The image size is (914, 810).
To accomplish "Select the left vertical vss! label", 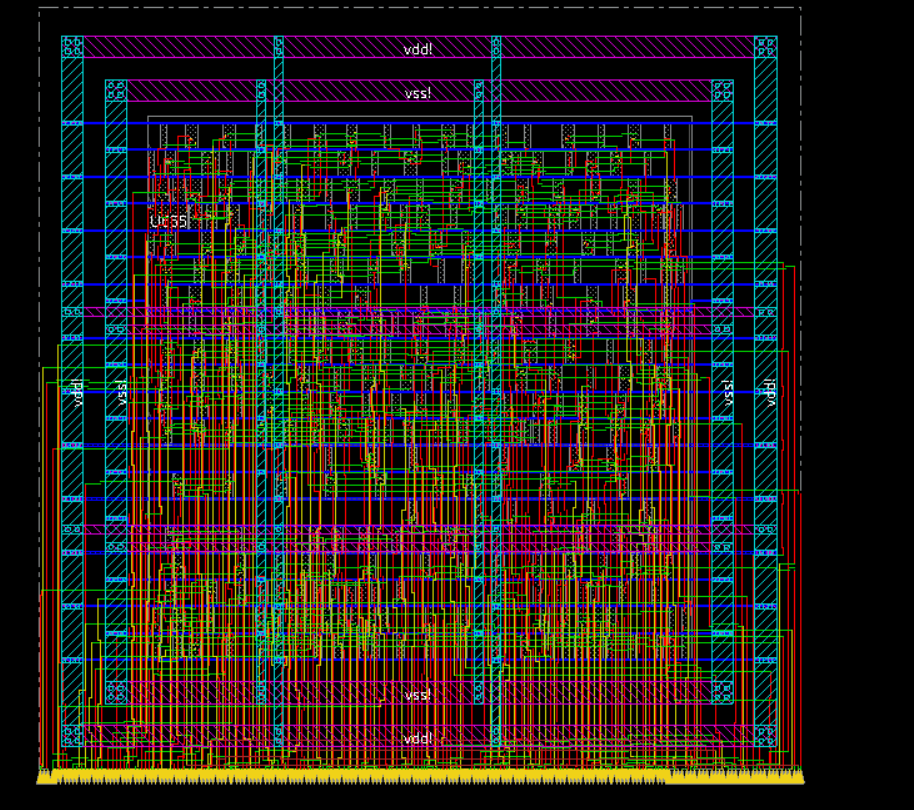I will coord(121,392).
